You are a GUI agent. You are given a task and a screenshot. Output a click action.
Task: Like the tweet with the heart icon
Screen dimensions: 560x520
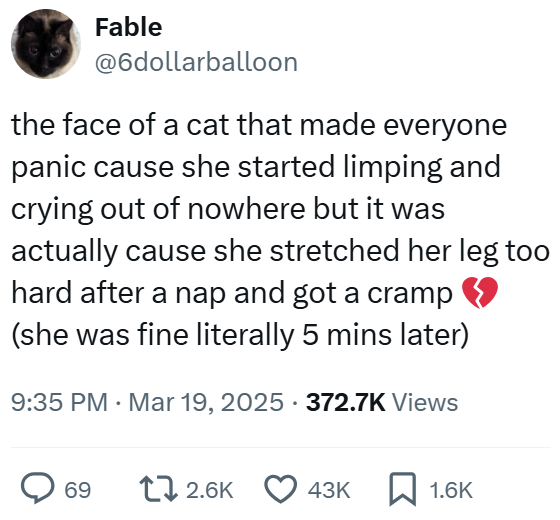click(x=281, y=489)
